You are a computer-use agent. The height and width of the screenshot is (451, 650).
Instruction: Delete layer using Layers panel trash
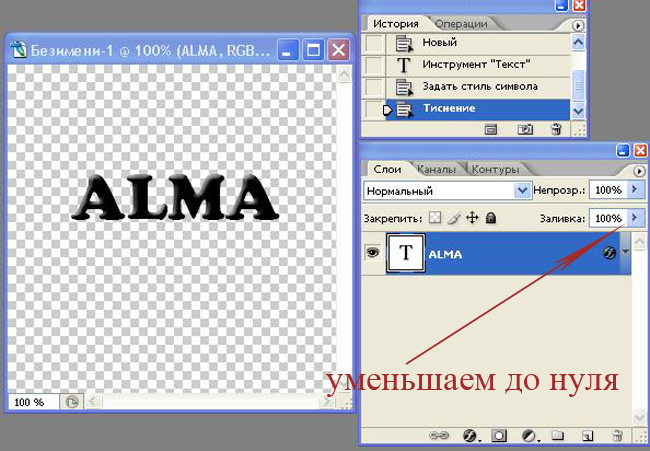tap(618, 436)
